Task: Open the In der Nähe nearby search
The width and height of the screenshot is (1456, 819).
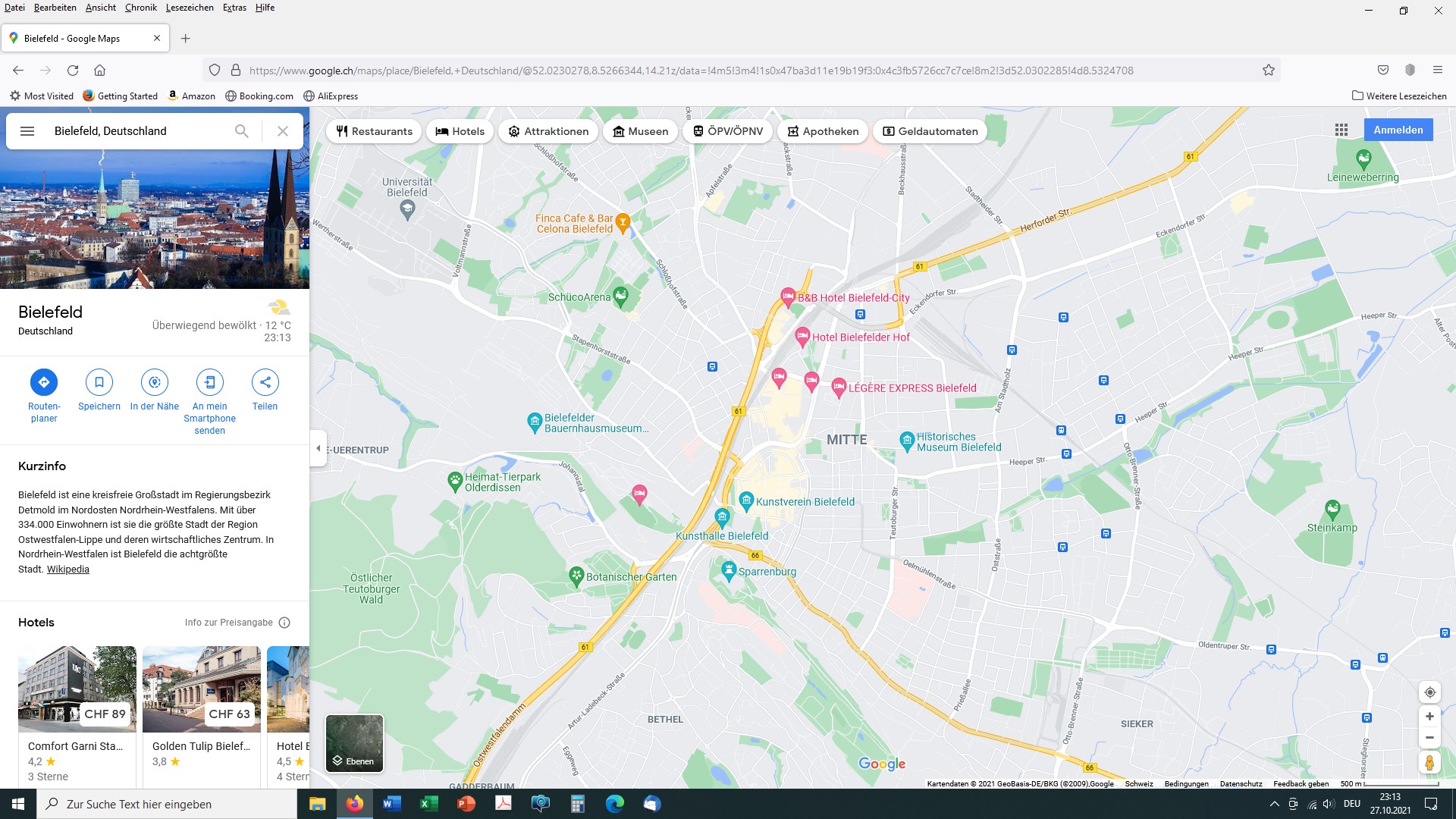Action: click(x=155, y=382)
